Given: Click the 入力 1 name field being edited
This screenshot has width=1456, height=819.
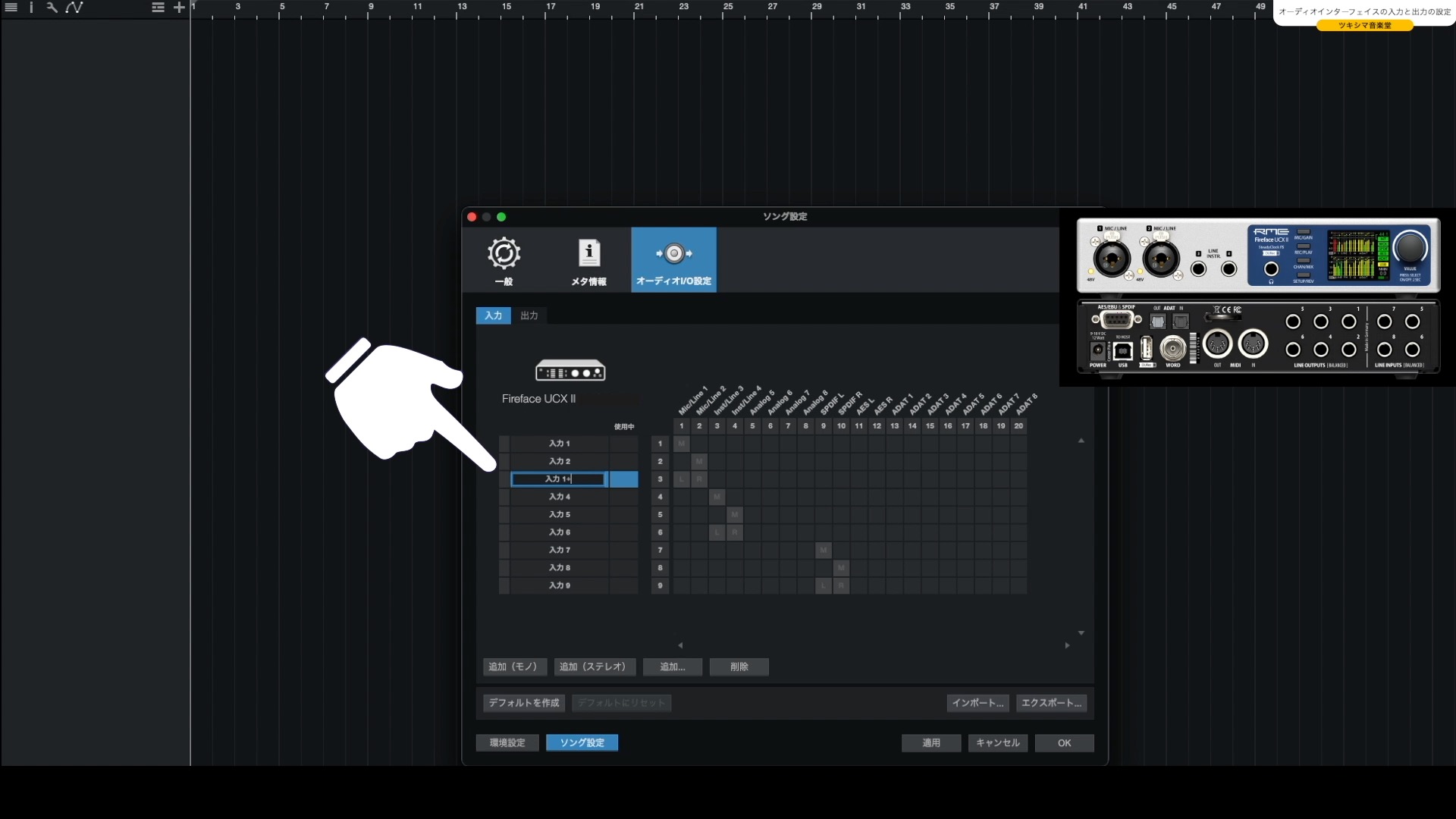Looking at the screenshot, I should pyautogui.click(x=559, y=479).
